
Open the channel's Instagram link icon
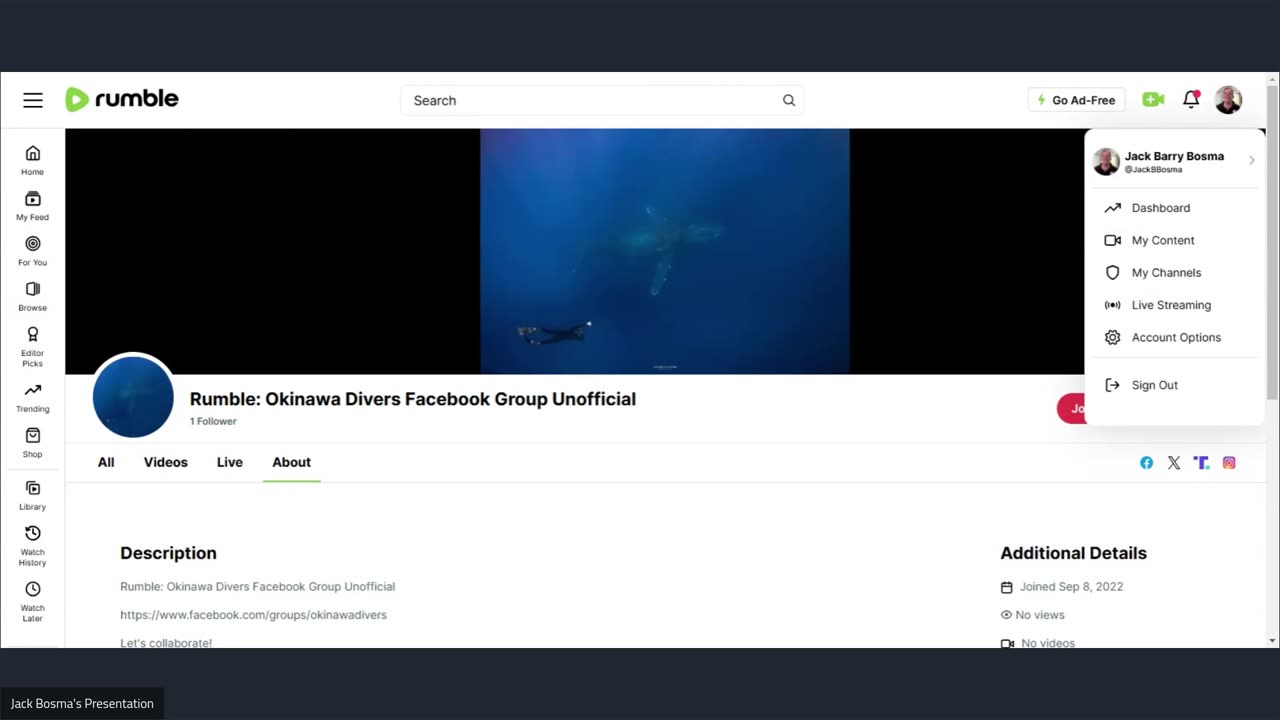click(x=1229, y=463)
